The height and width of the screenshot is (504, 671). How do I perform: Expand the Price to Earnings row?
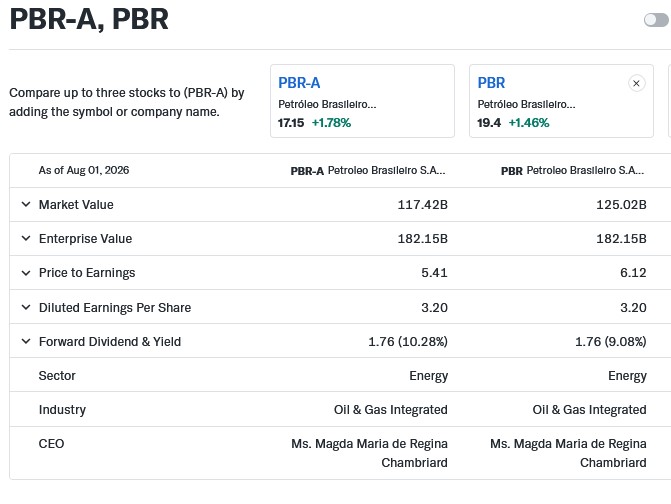[26, 273]
